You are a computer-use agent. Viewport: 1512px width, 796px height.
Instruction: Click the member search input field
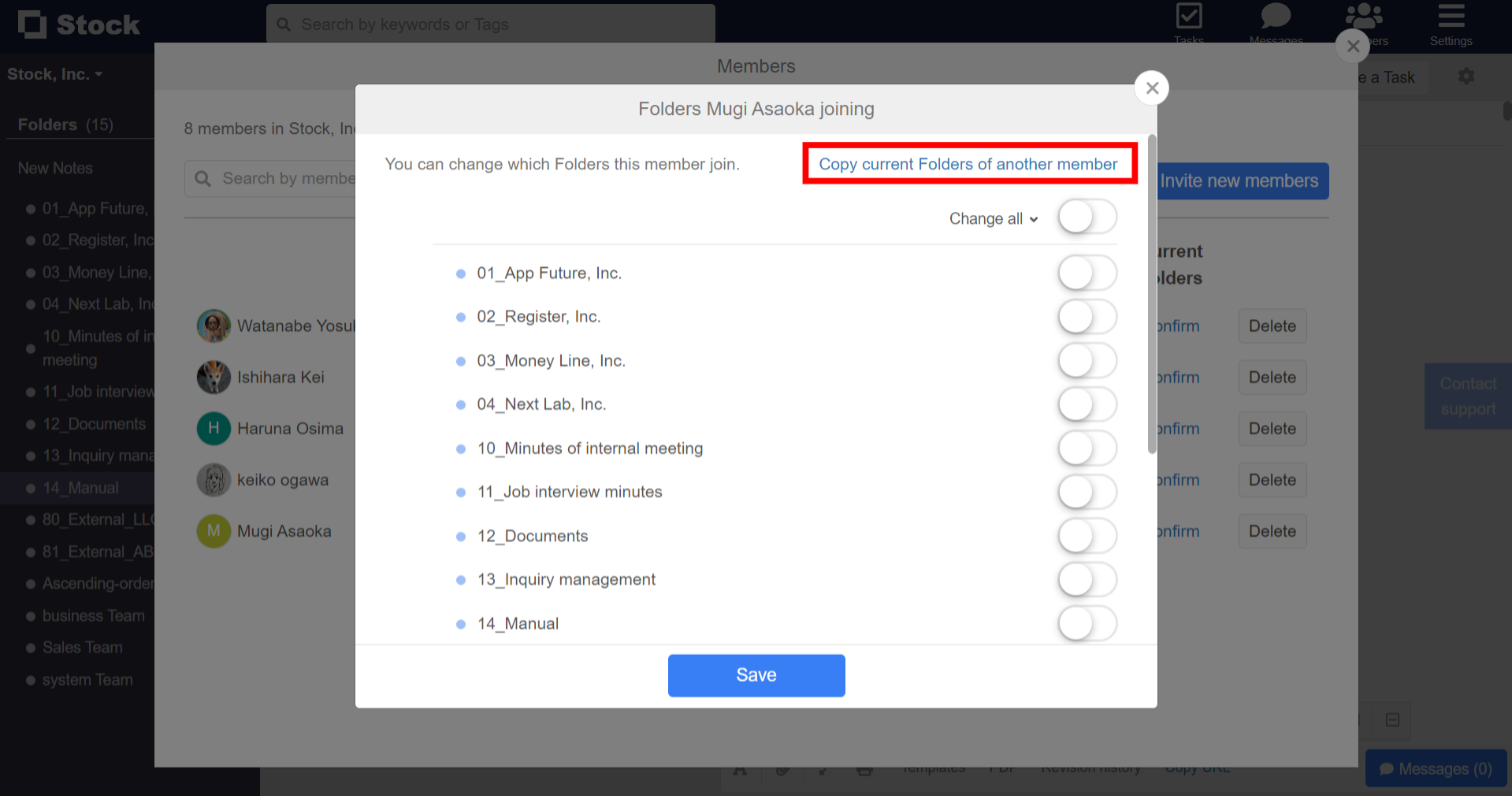[x=299, y=178]
